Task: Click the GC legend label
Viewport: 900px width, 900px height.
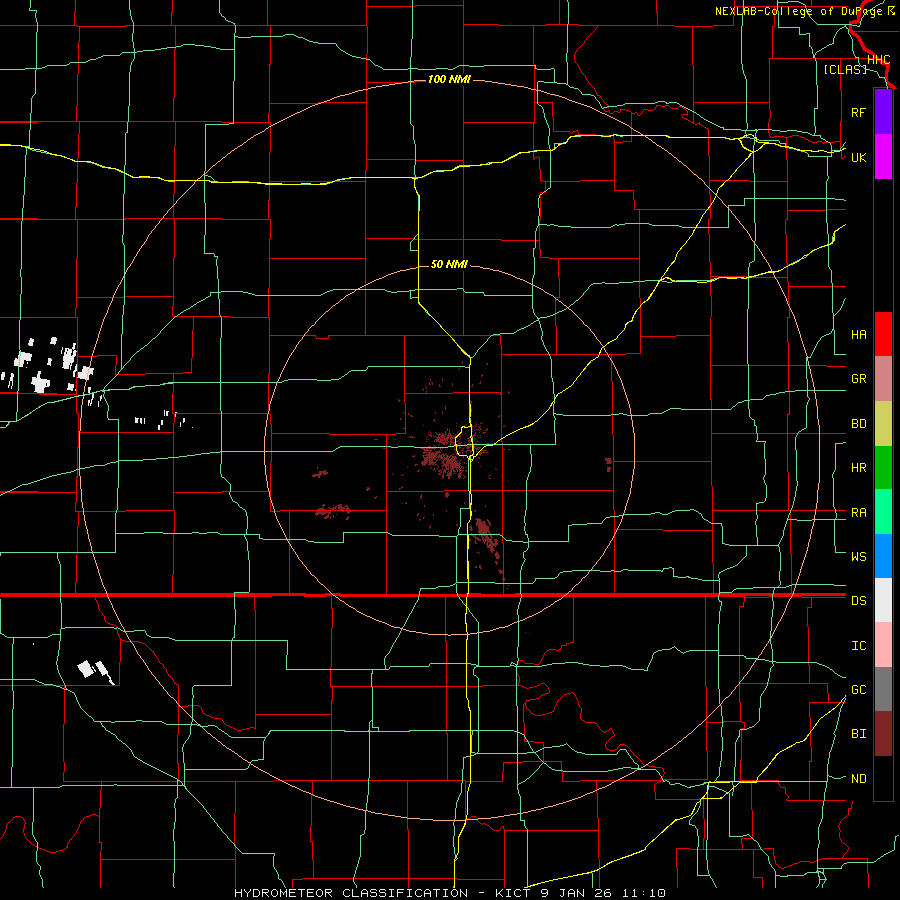Action: 858,689
